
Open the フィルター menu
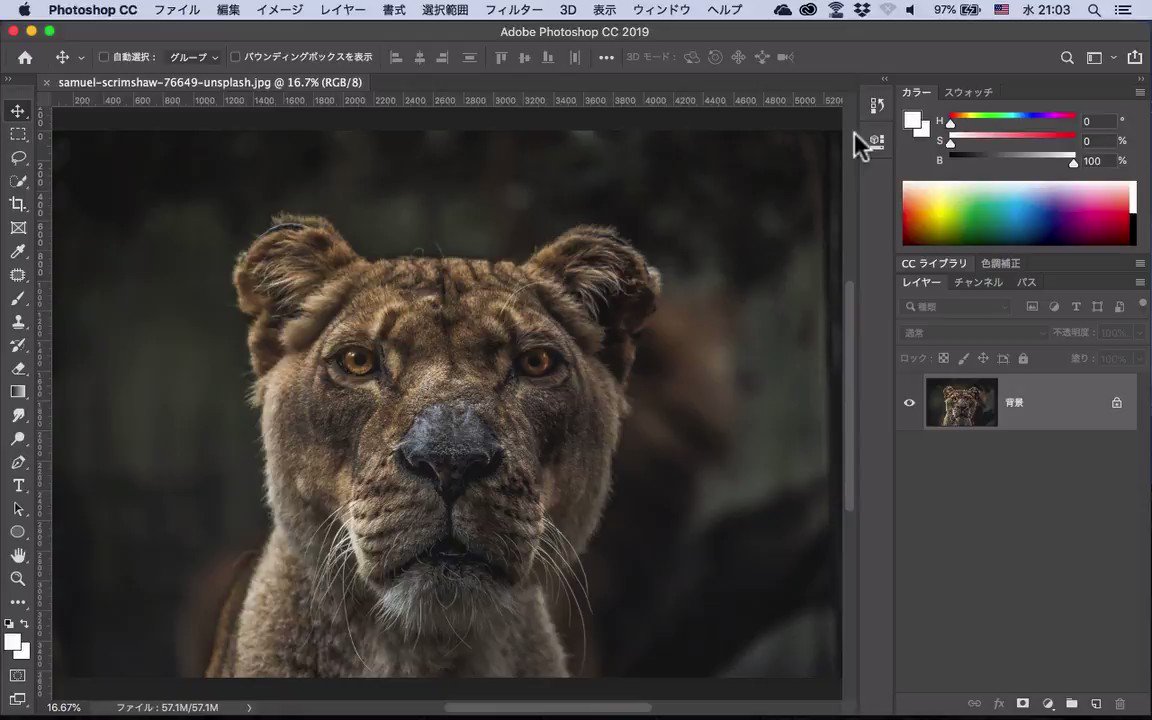(x=513, y=10)
